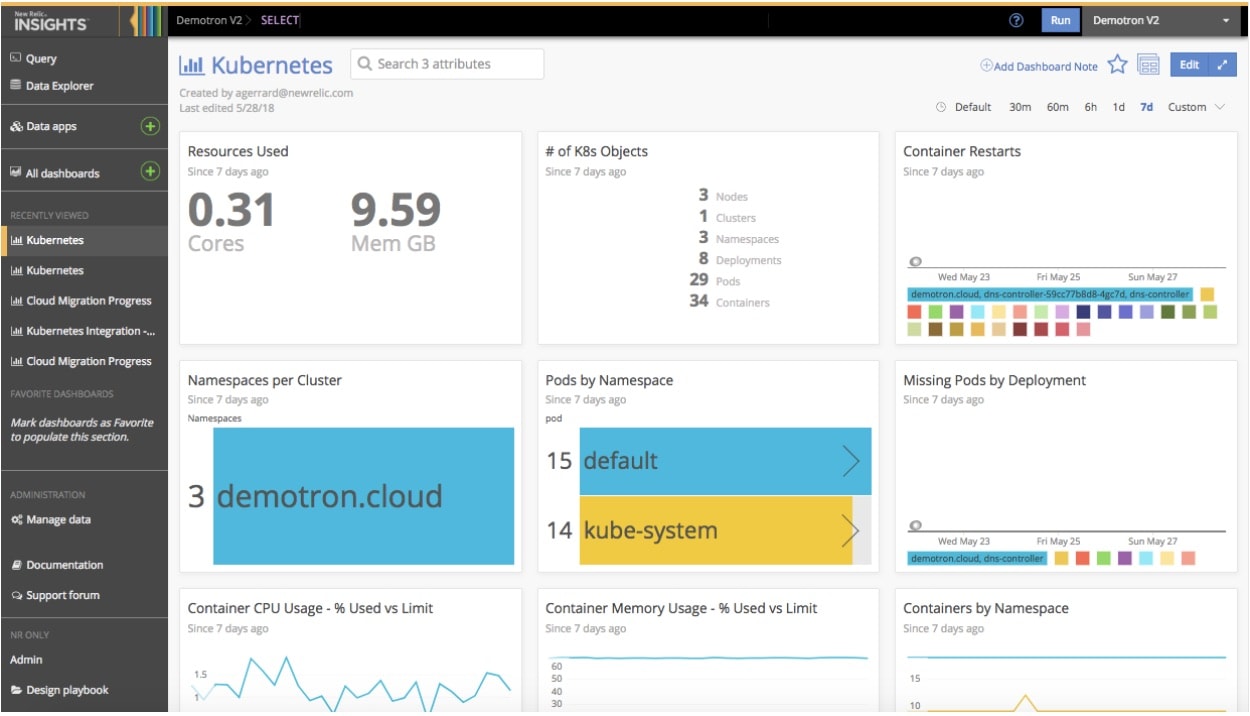The width and height of the screenshot is (1250, 716).
Task: Select 1d time range
Action: (x=1119, y=107)
